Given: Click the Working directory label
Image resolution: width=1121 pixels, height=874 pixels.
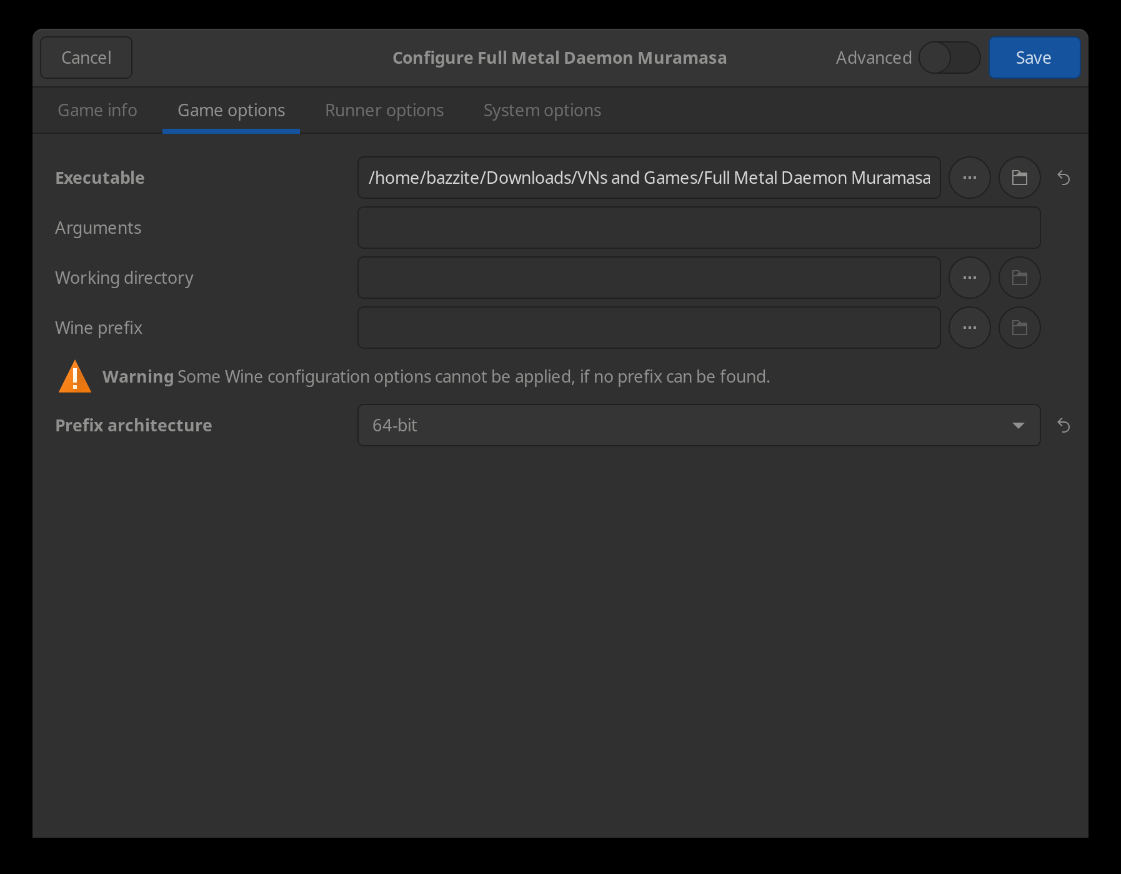Looking at the screenshot, I should click(124, 278).
